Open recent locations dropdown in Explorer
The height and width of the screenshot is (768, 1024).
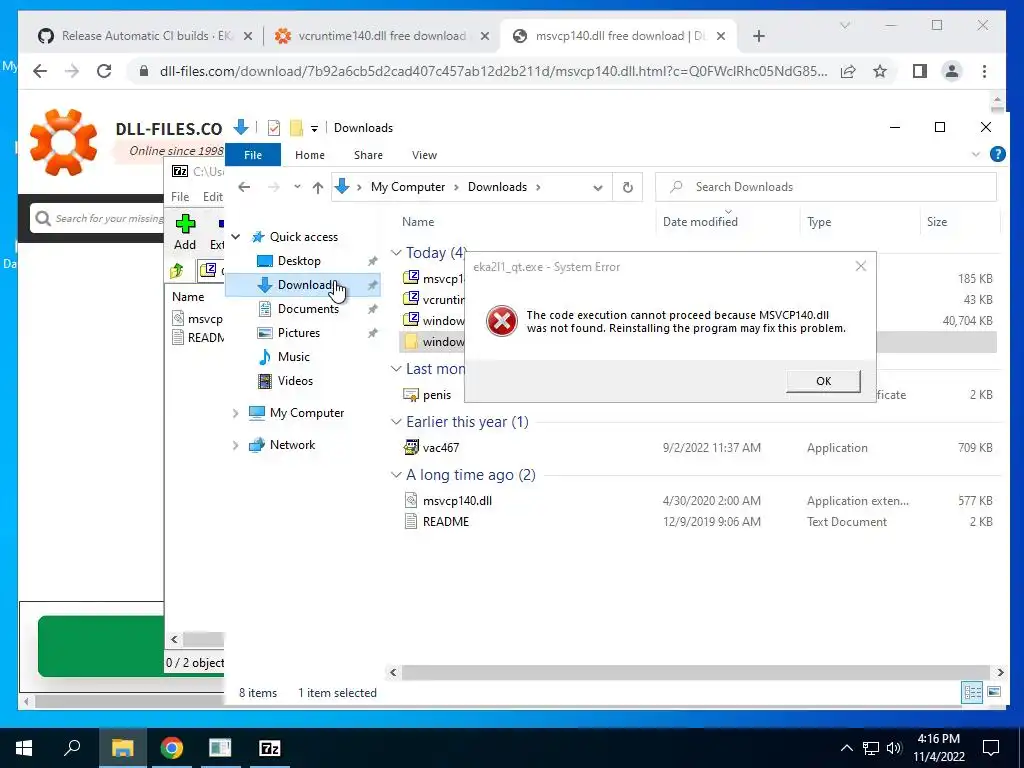click(x=297, y=187)
